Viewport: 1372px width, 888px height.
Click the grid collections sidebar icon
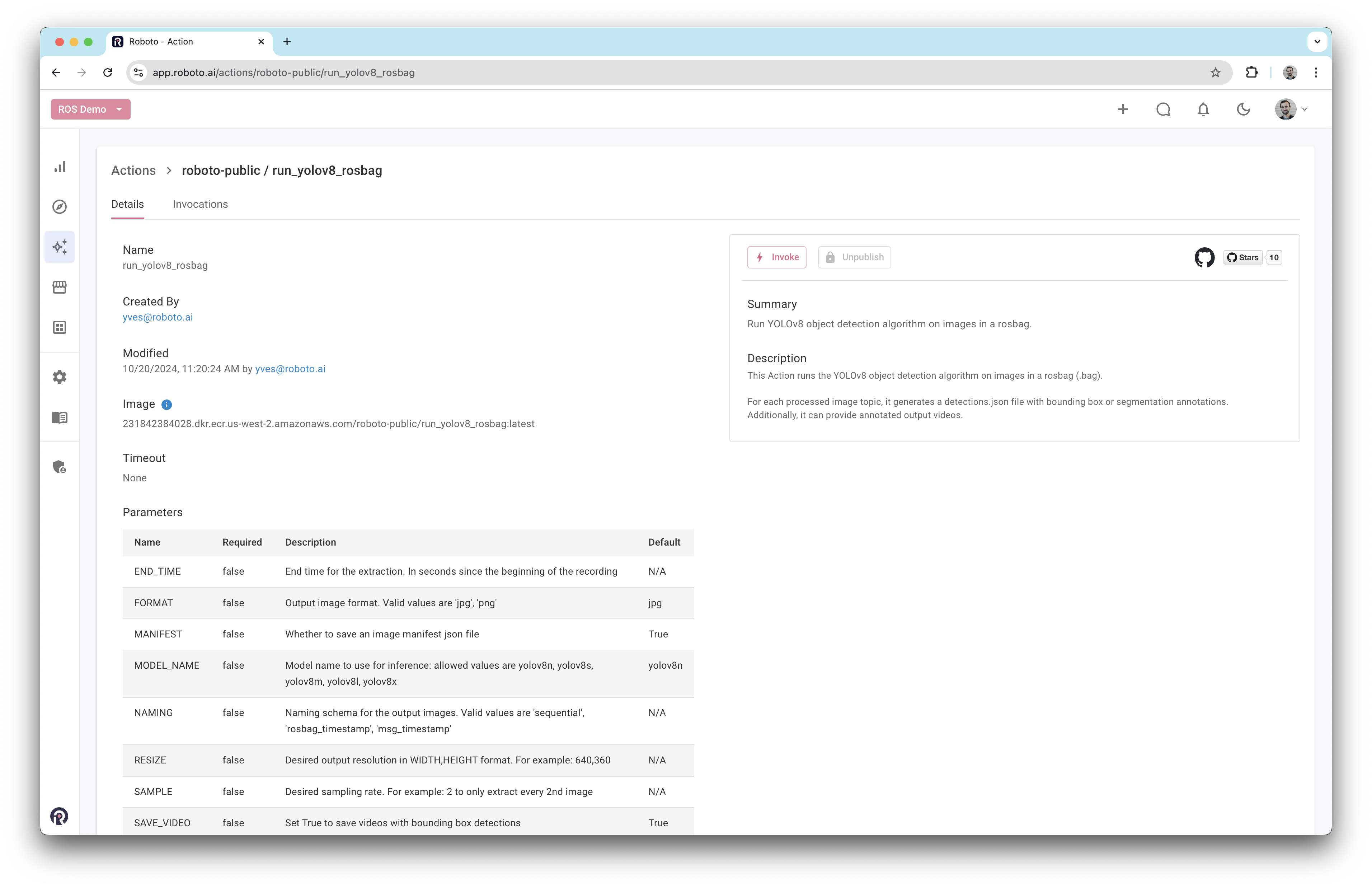tap(60, 327)
